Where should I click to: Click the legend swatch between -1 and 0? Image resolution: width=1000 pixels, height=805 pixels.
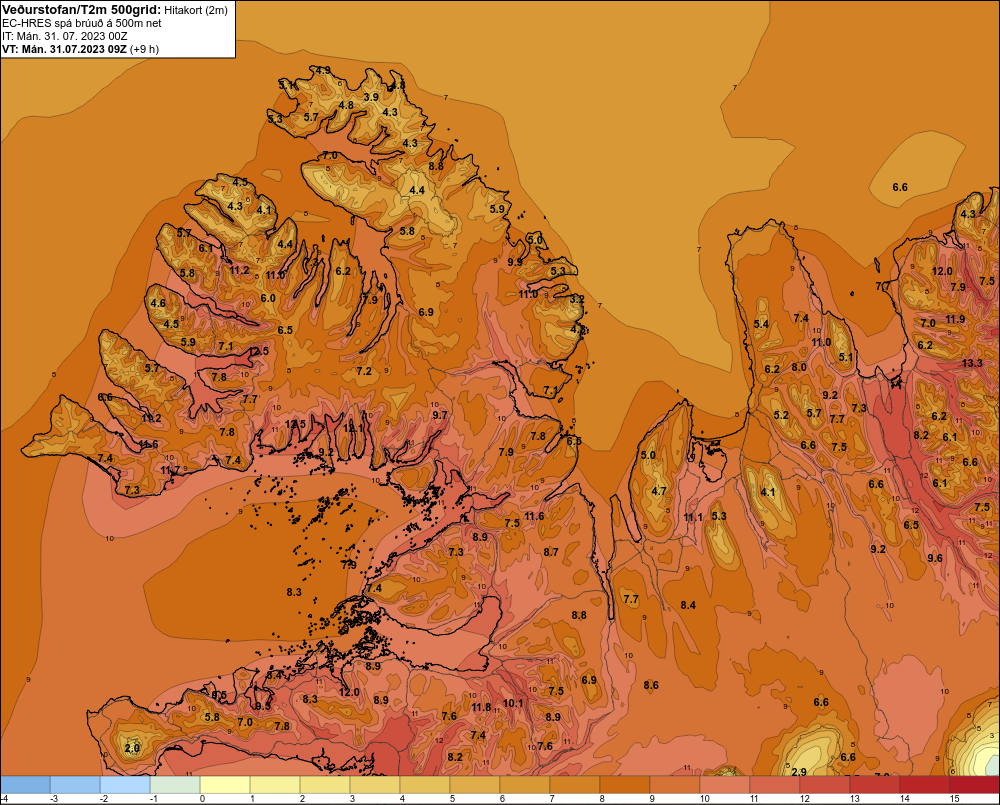pyautogui.click(x=175, y=785)
